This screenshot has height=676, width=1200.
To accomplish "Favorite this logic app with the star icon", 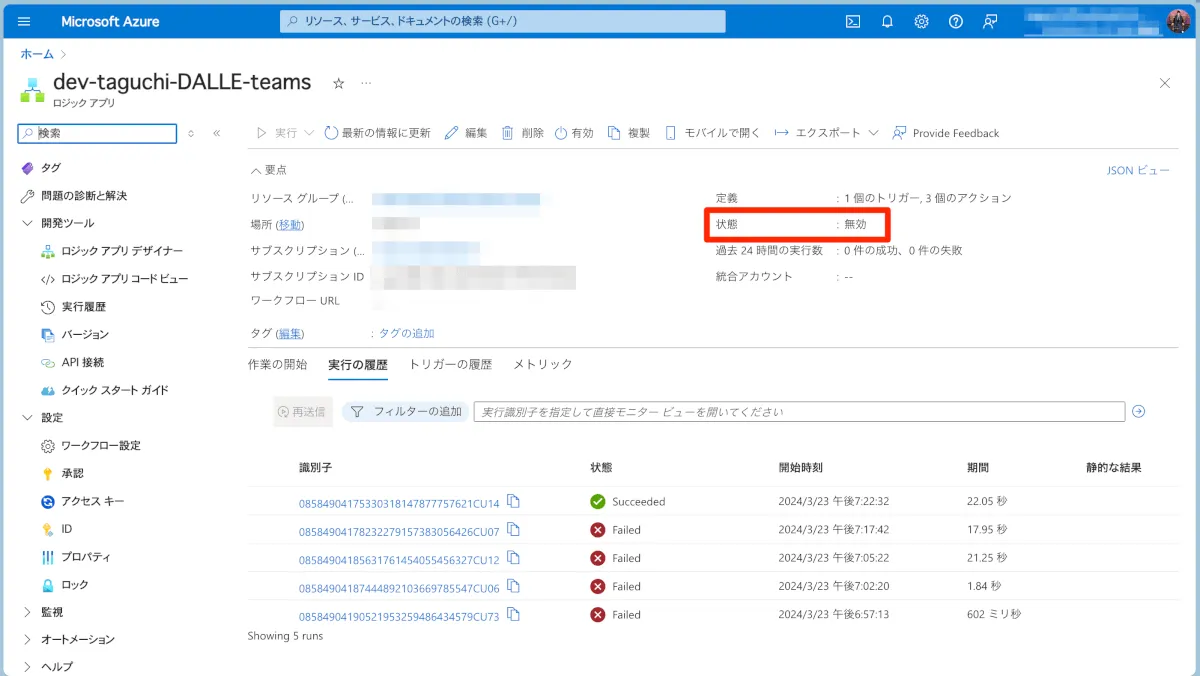I will 338,84.
